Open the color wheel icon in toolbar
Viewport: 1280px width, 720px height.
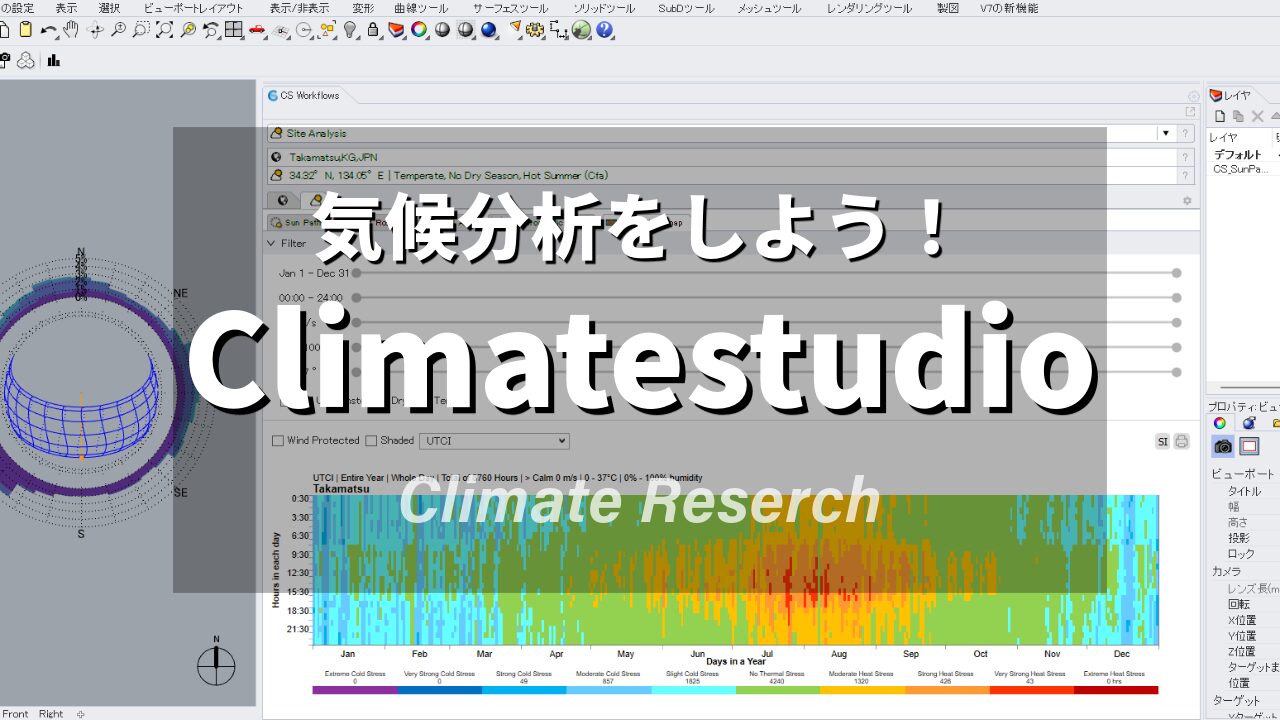pos(419,30)
